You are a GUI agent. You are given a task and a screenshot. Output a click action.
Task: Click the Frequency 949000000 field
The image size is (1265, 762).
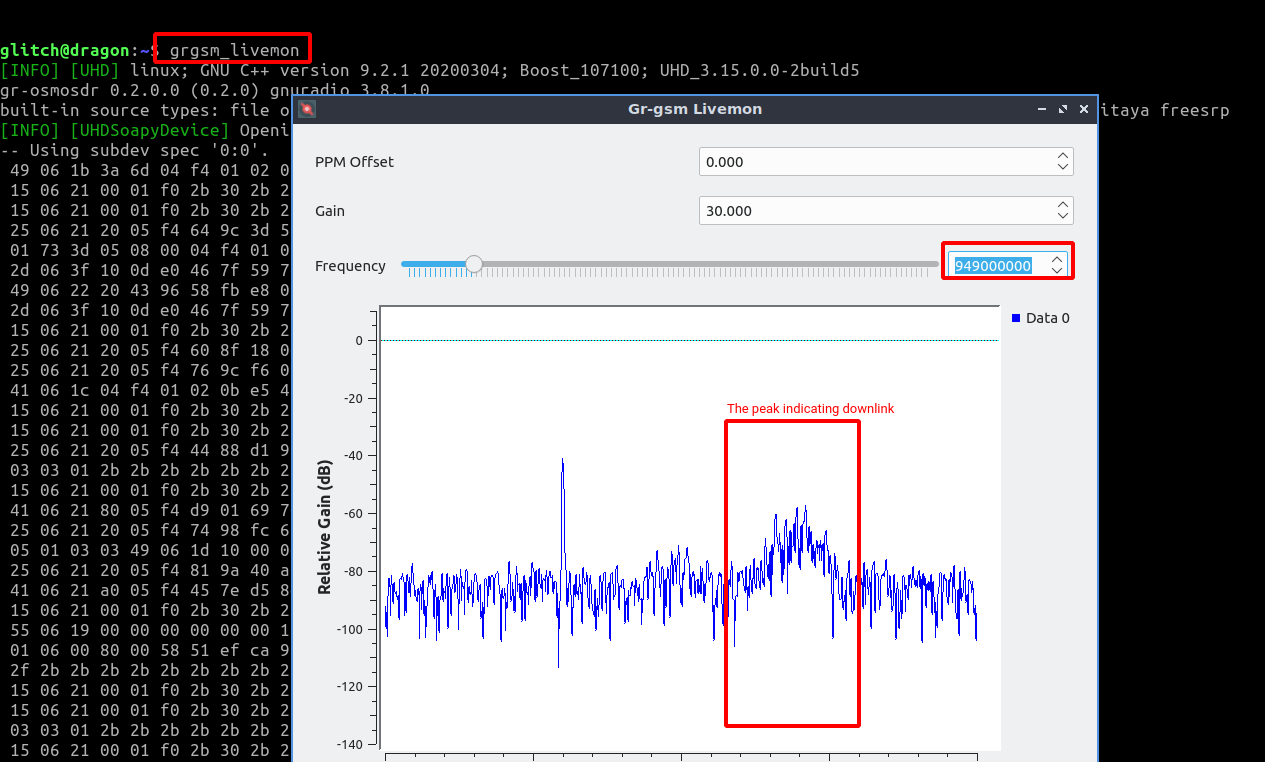click(x=993, y=266)
